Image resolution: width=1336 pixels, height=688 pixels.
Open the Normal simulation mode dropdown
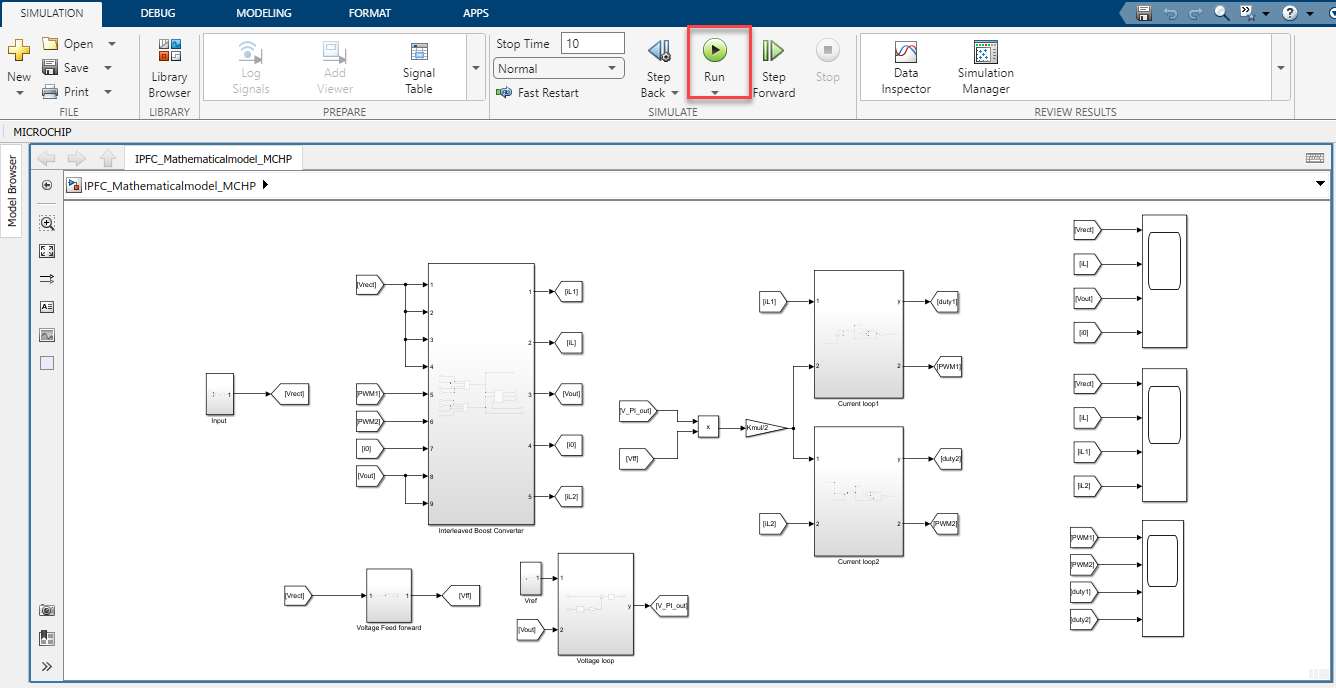click(x=559, y=69)
